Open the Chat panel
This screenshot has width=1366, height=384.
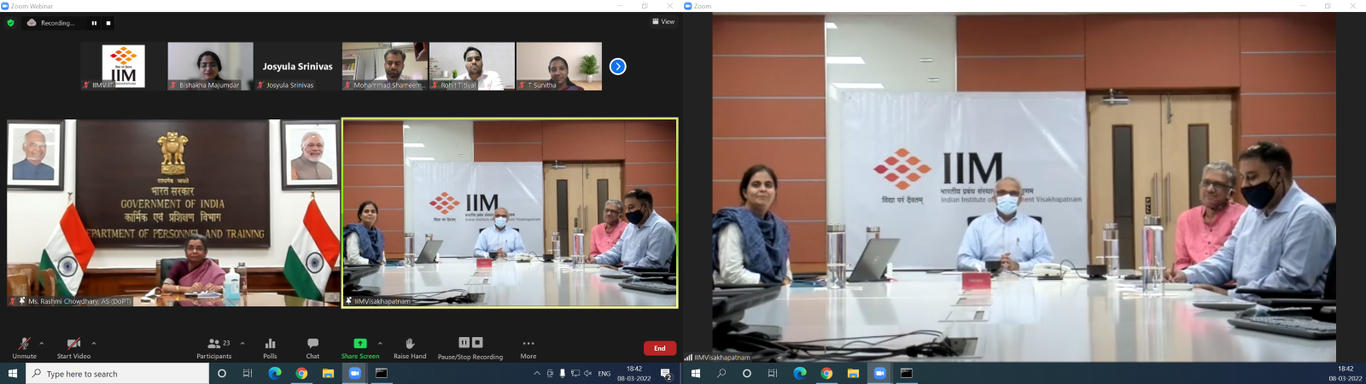[313, 348]
